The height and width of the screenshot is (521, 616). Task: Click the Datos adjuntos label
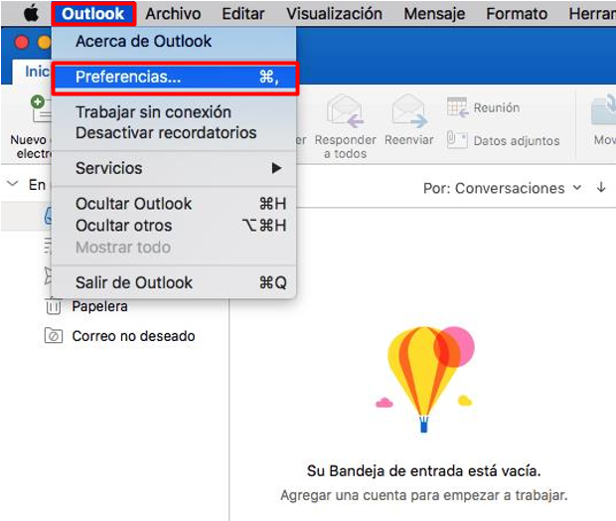coord(517,141)
